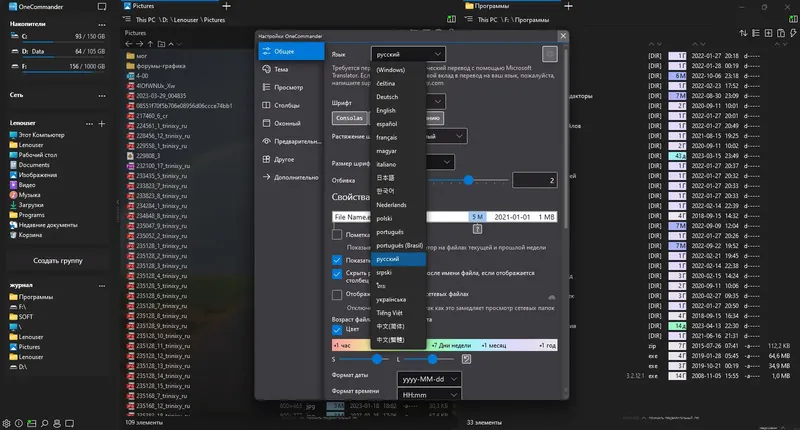Screen dimensions: 800x430
Task: Open the Оконный settings tab
Action: [291, 123]
